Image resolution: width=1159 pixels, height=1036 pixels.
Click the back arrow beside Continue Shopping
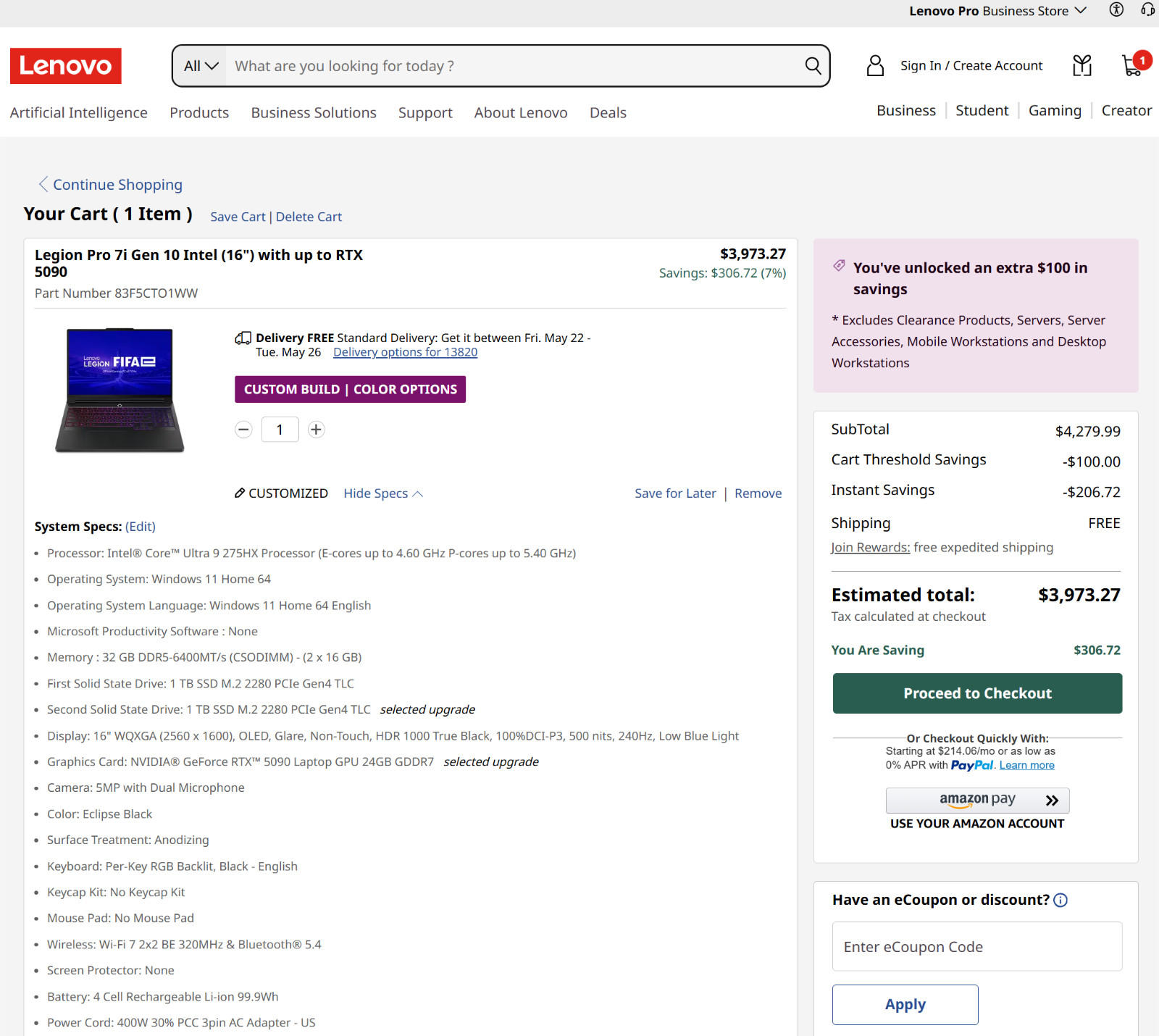(43, 185)
